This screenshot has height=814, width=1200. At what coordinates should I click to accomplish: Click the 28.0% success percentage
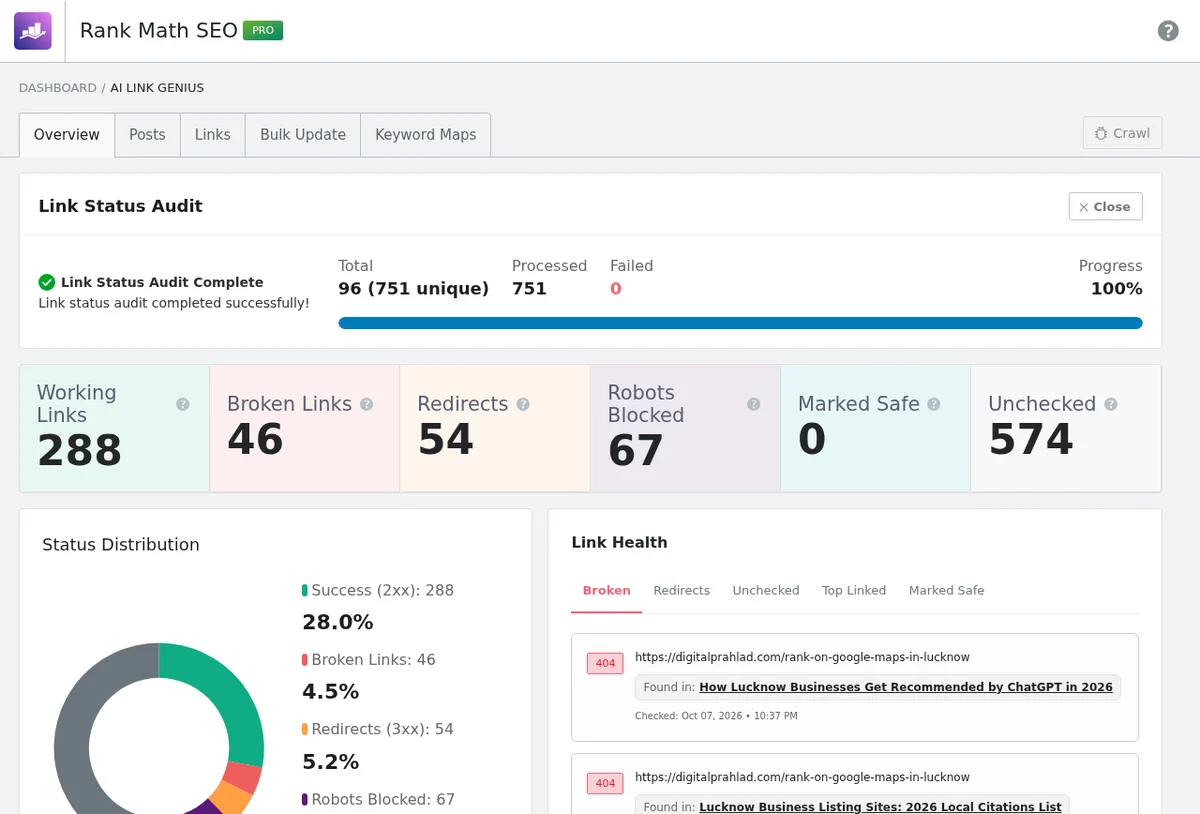click(x=337, y=622)
